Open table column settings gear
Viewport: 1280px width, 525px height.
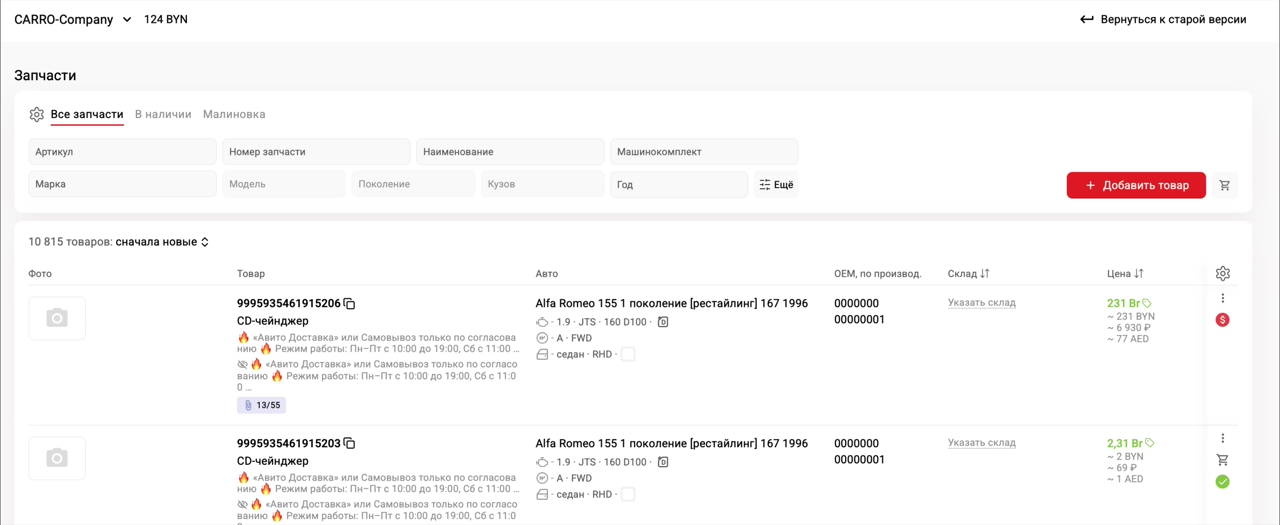pyautogui.click(x=1222, y=273)
